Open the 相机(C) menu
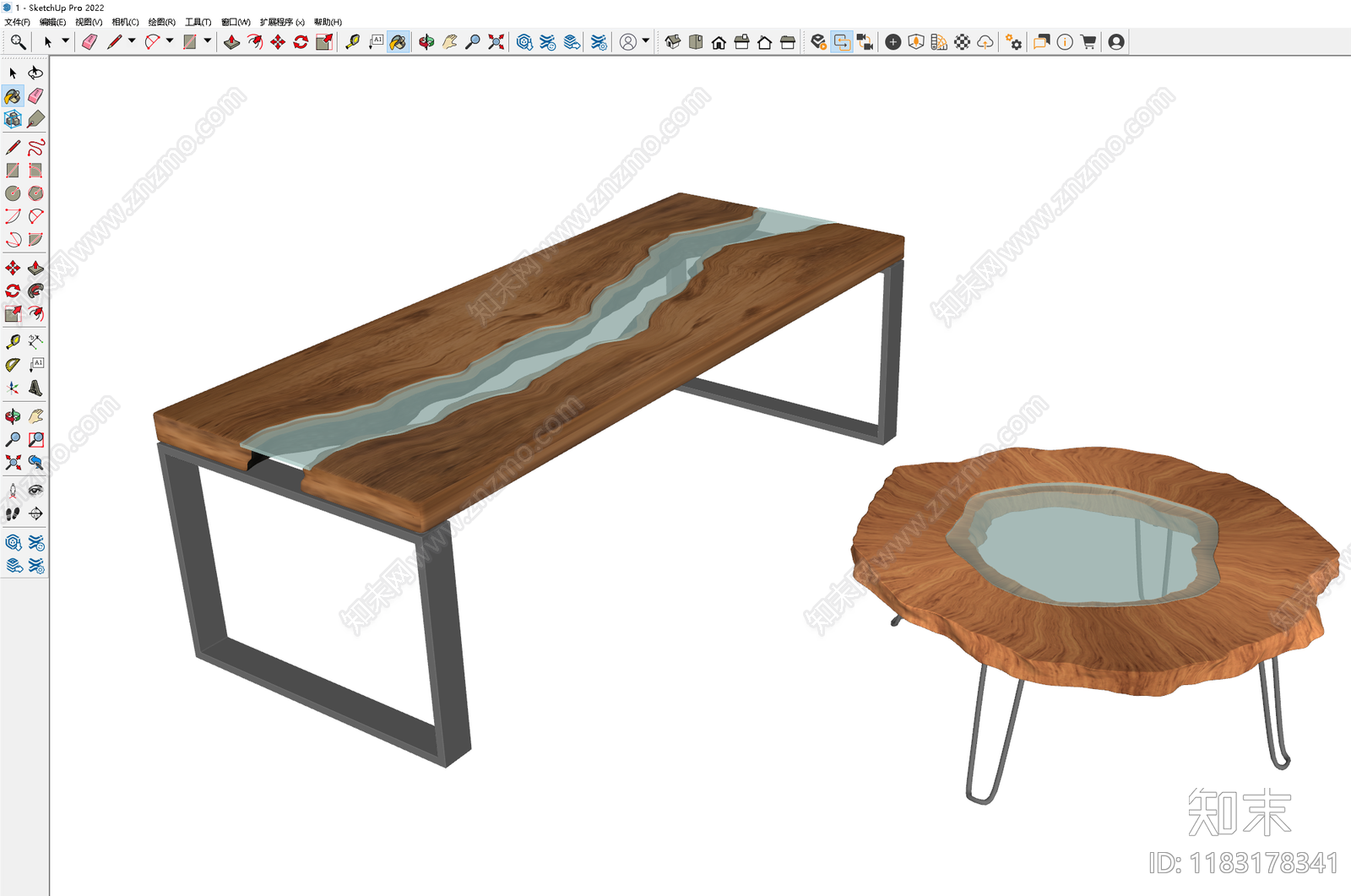This screenshot has width=1351, height=896. pos(125,22)
